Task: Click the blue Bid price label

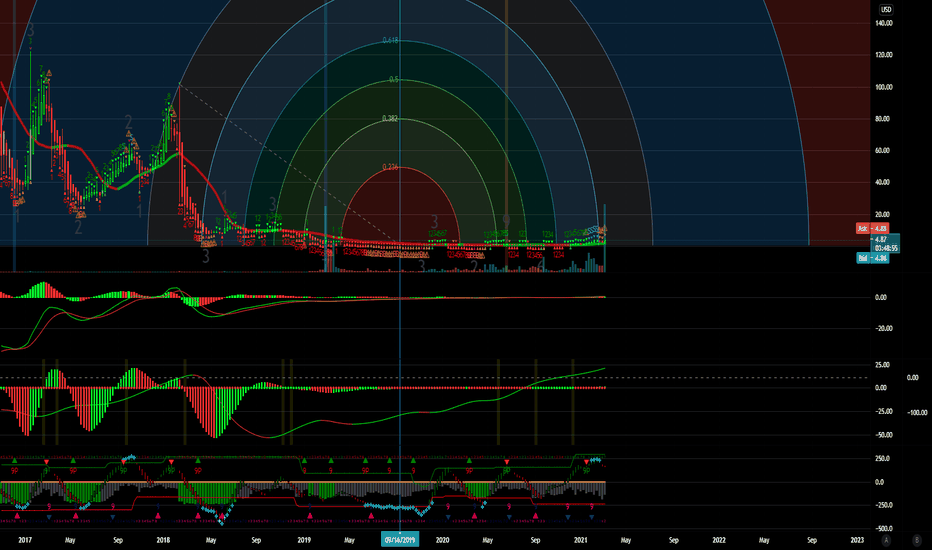Action: [873, 258]
